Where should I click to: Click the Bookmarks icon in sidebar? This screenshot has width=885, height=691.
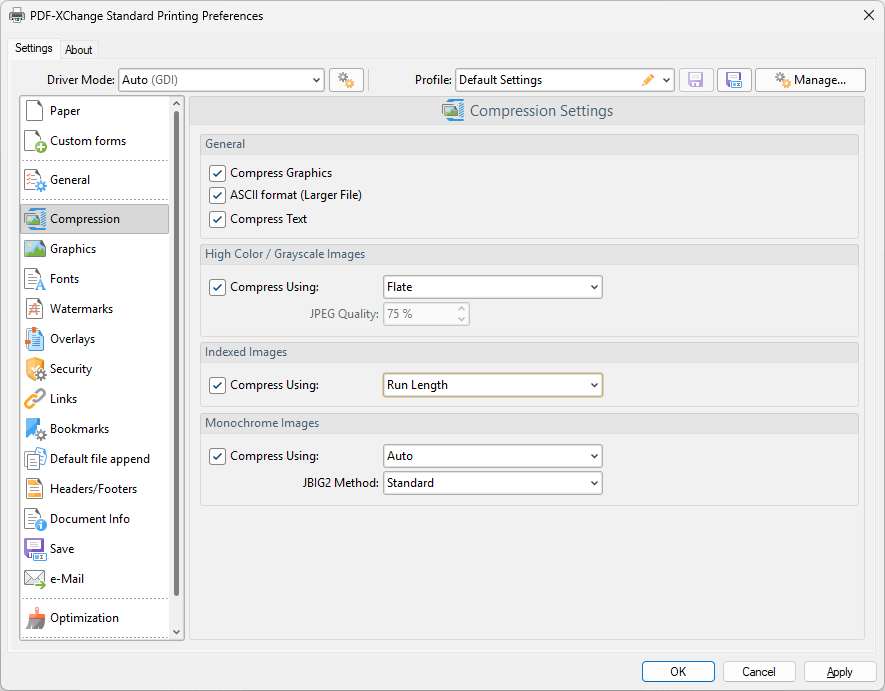tap(35, 429)
